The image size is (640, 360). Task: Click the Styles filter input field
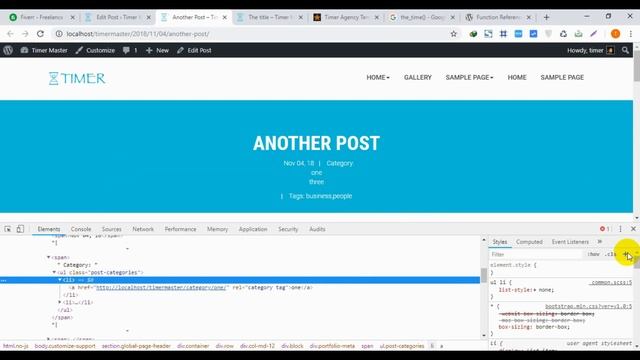point(536,254)
